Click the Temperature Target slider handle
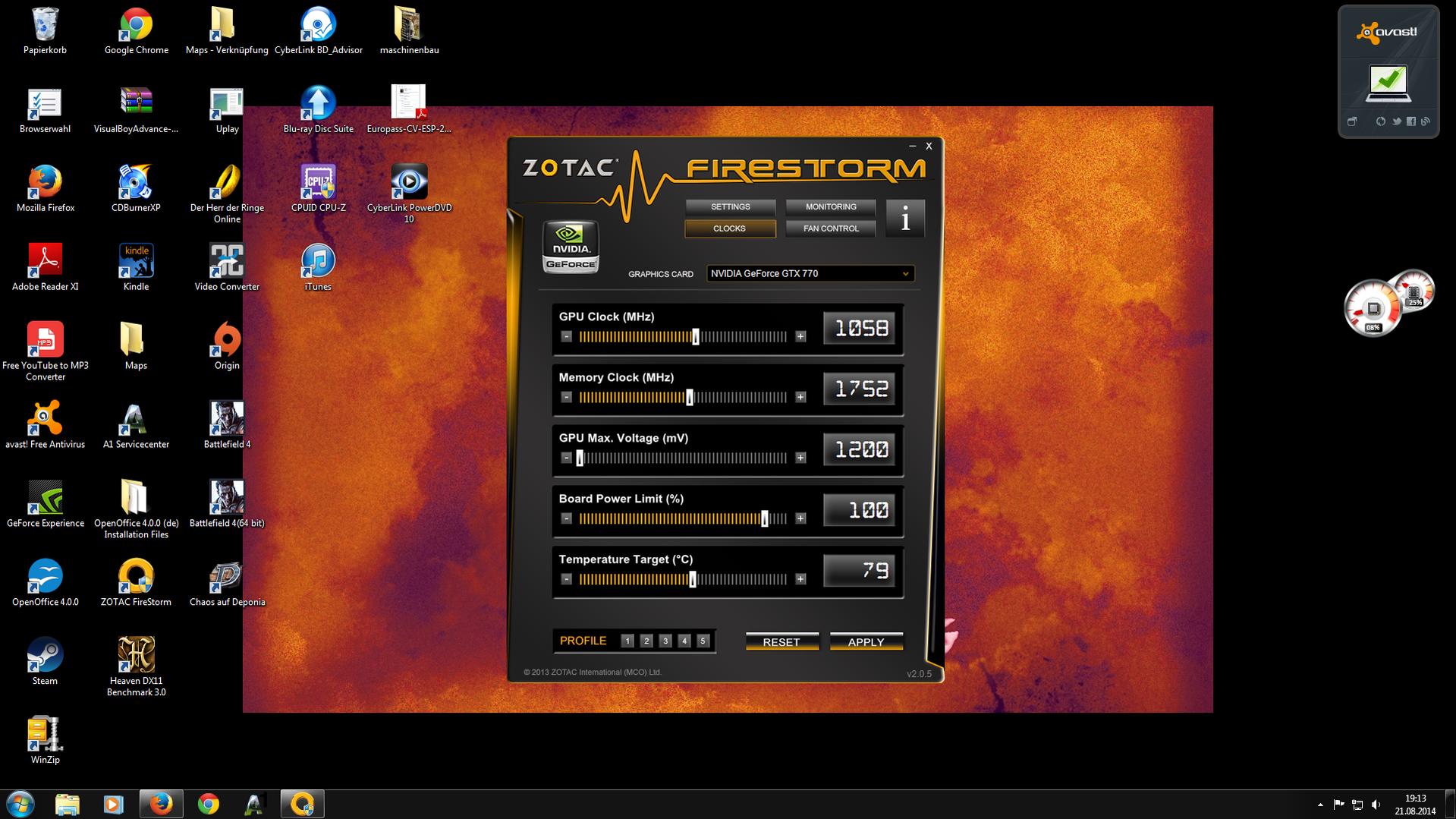Viewport: 1456px width, 819px height. [x=692, y=580]
